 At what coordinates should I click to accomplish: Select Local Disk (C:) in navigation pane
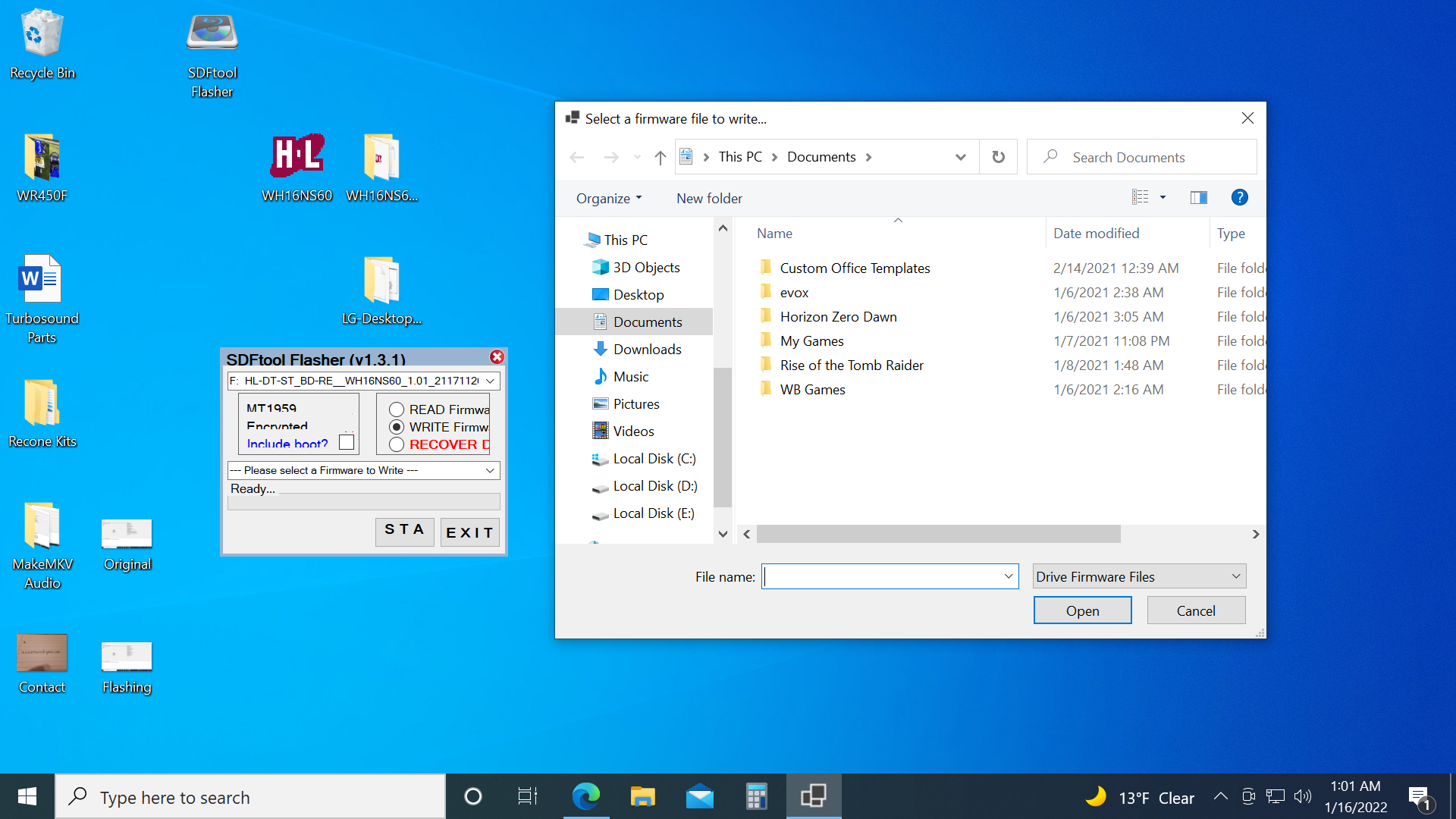click(x=654, y=458)
